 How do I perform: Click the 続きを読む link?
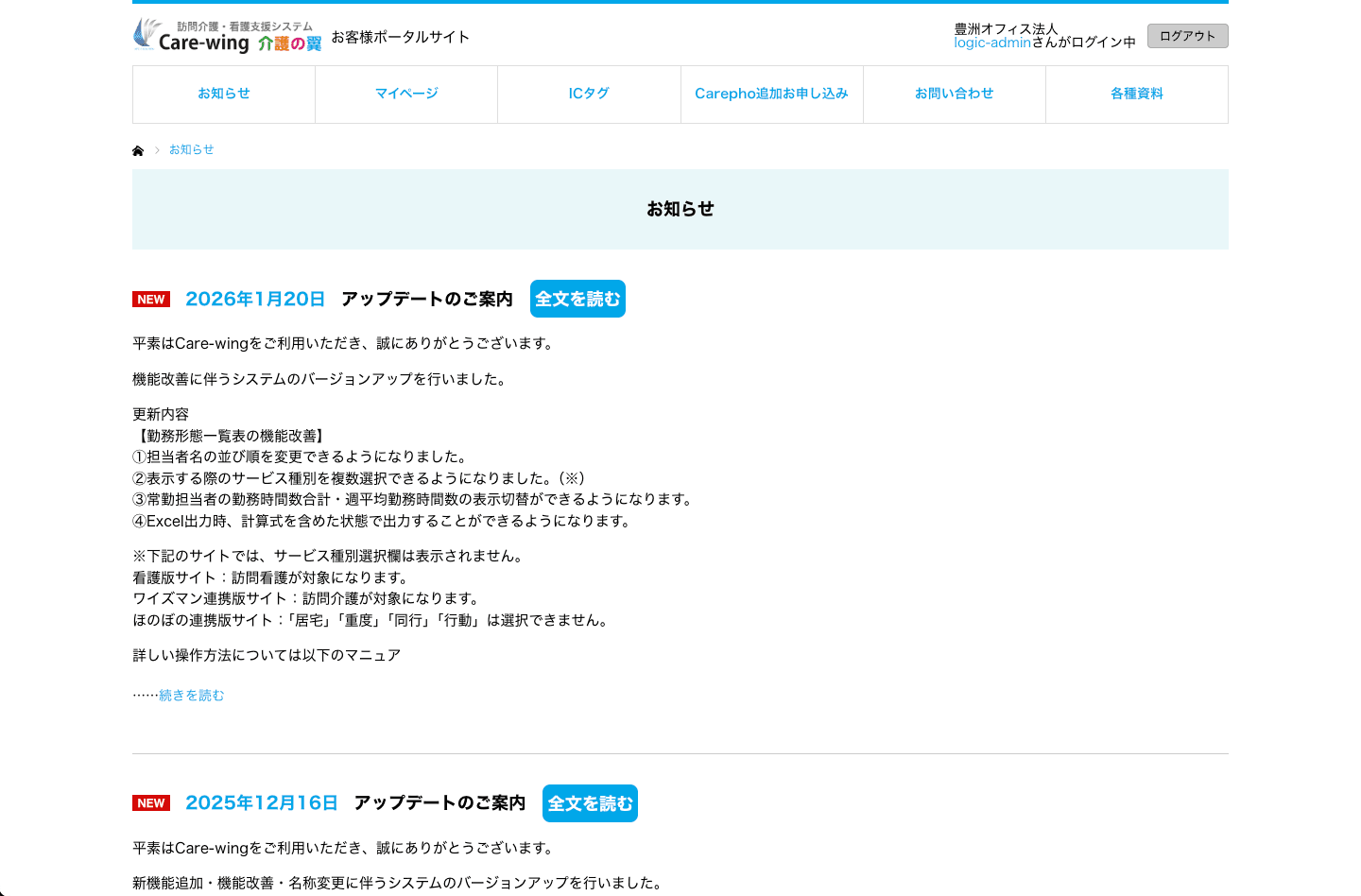[x=191, y=695]
